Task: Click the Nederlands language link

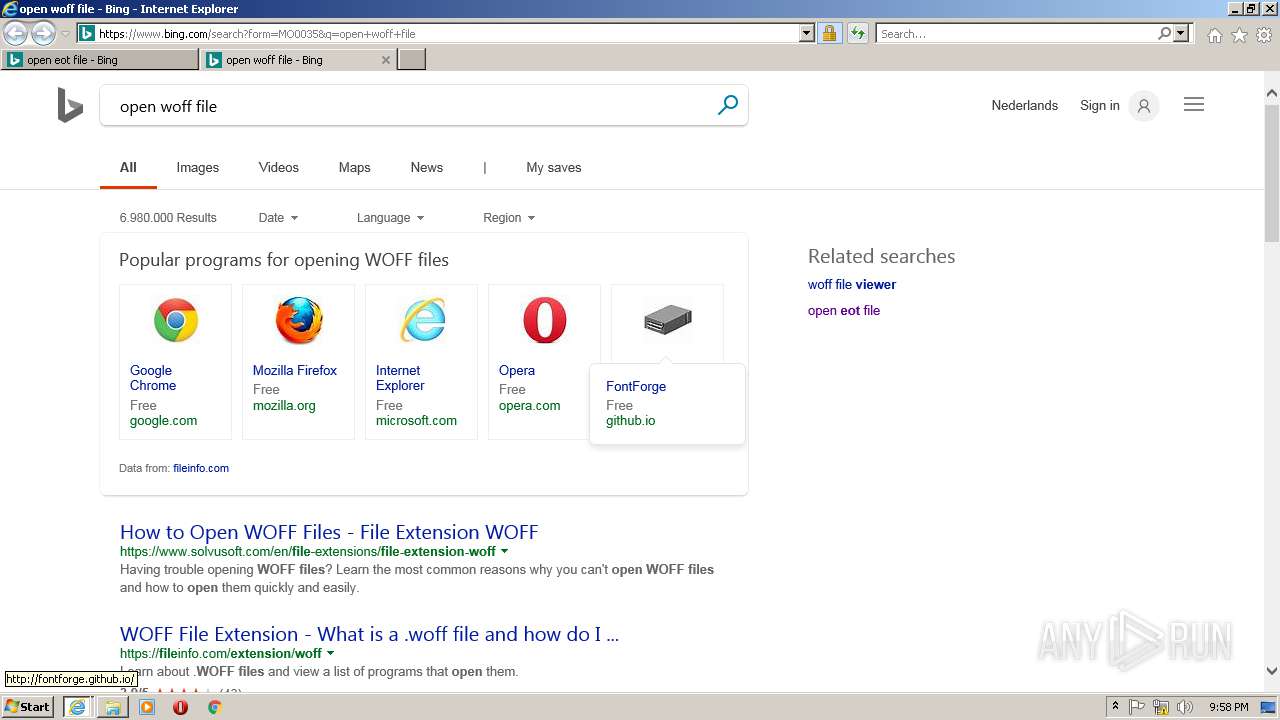Action: [x=1024, y=105]
